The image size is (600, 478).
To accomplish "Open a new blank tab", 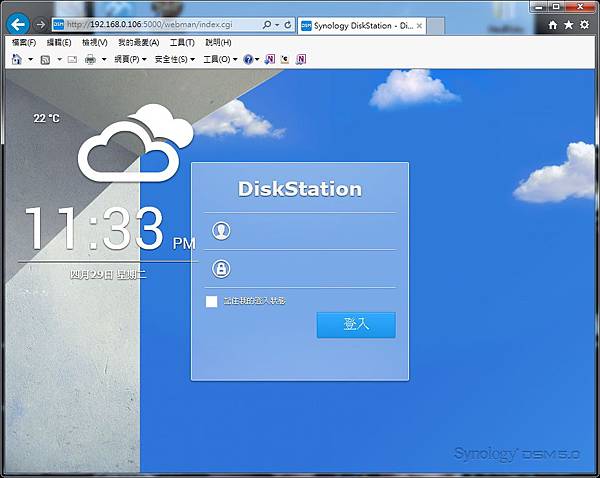I will pos(435,26).
